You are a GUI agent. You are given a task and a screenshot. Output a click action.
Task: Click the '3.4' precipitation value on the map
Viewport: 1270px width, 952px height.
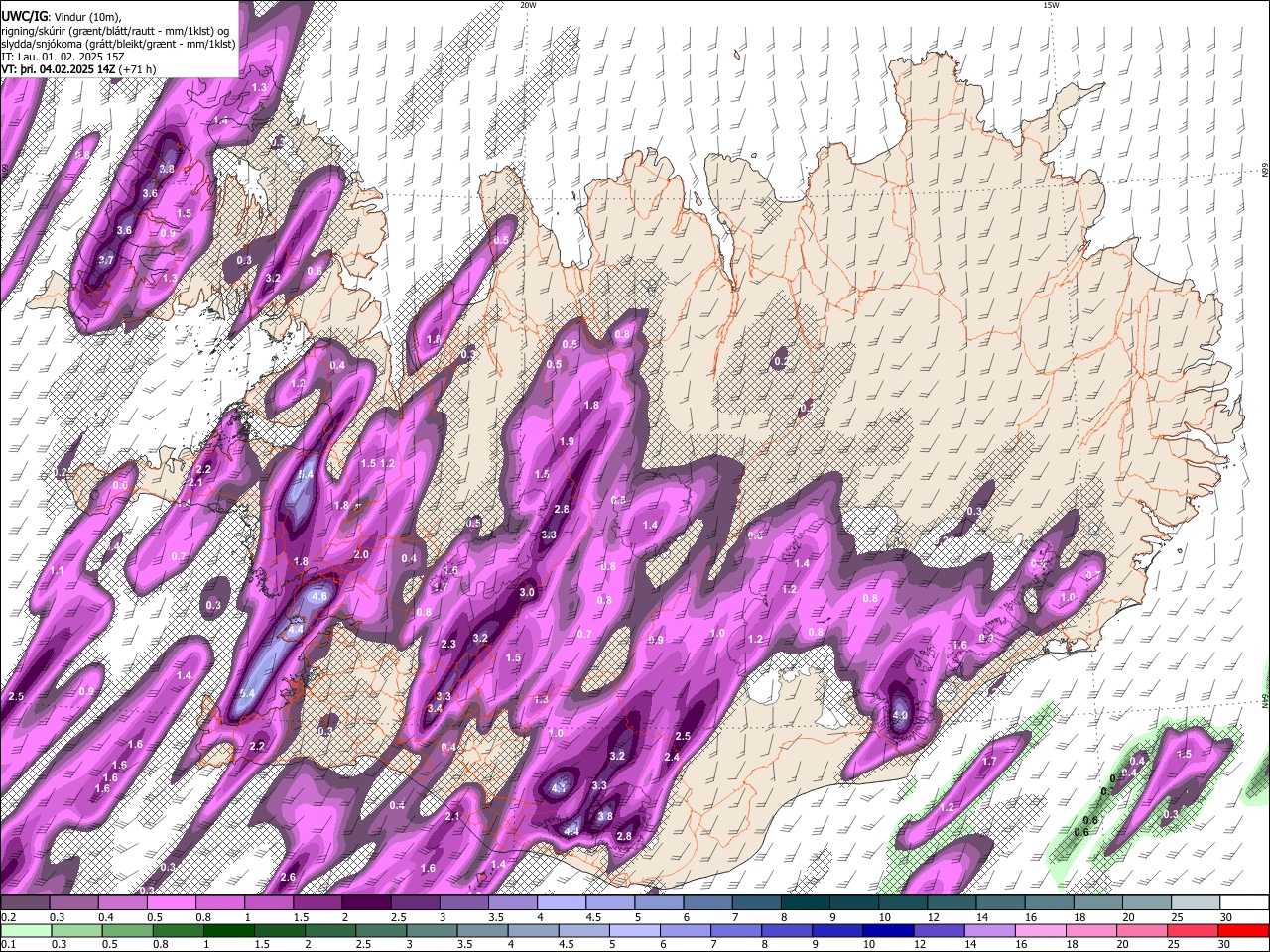coord(434,709)
